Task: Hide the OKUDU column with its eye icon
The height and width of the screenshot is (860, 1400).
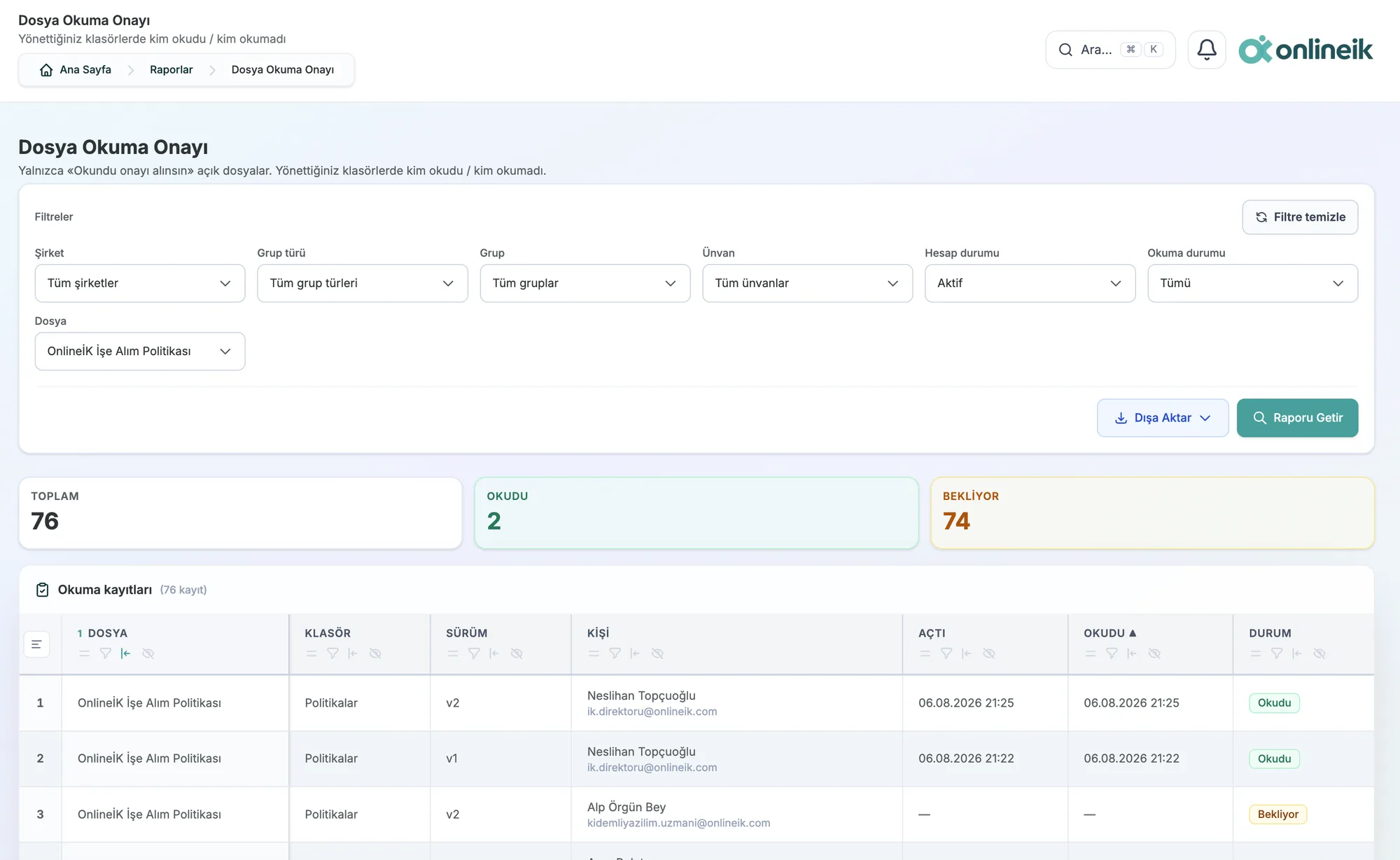Action: [x=1154, y=653]
